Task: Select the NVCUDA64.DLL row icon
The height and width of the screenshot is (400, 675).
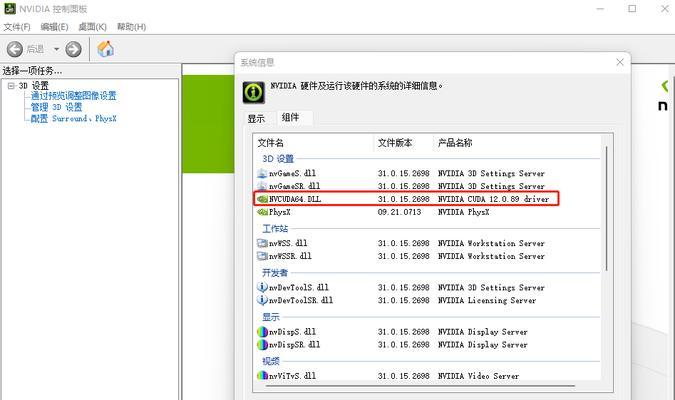Action: (x=262, y=199)
